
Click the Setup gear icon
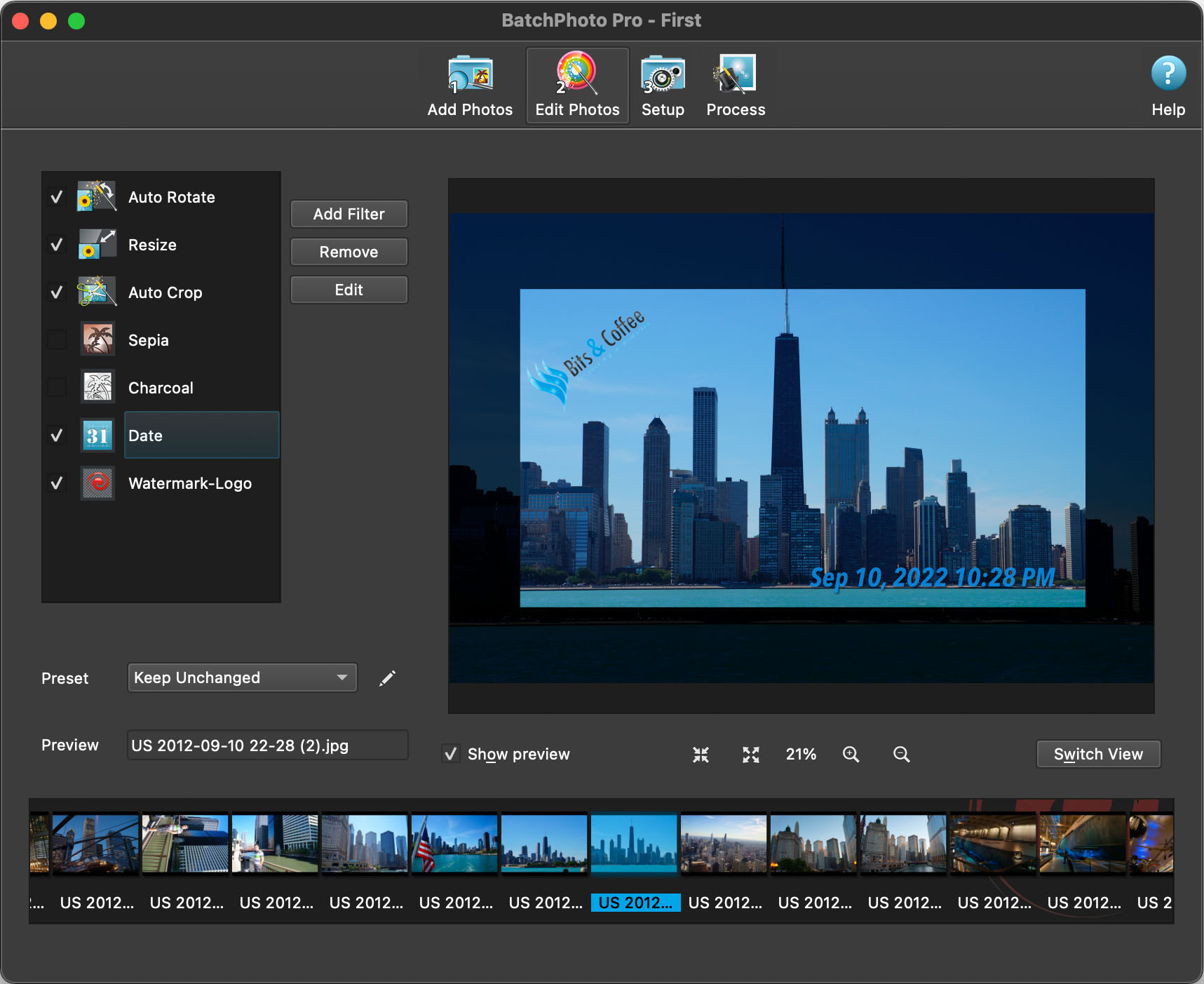coord(662,76)
